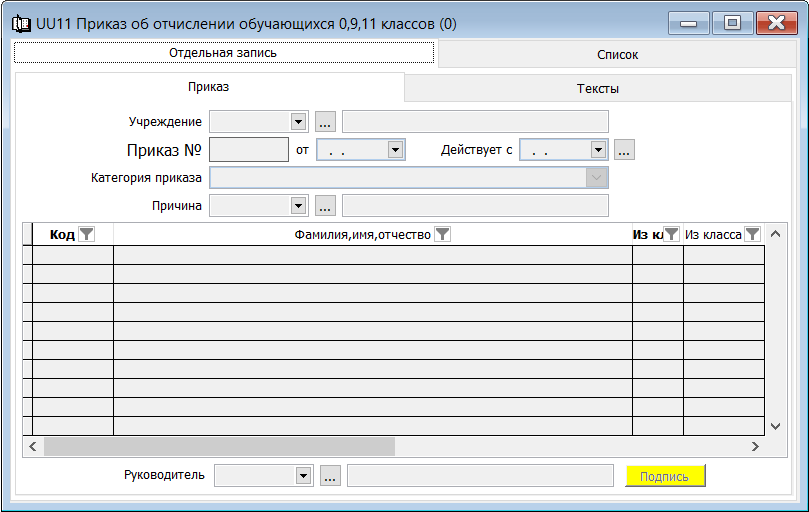Open Причина lookup with ellipsis button

pyautogui.click(x=325, y=206)
